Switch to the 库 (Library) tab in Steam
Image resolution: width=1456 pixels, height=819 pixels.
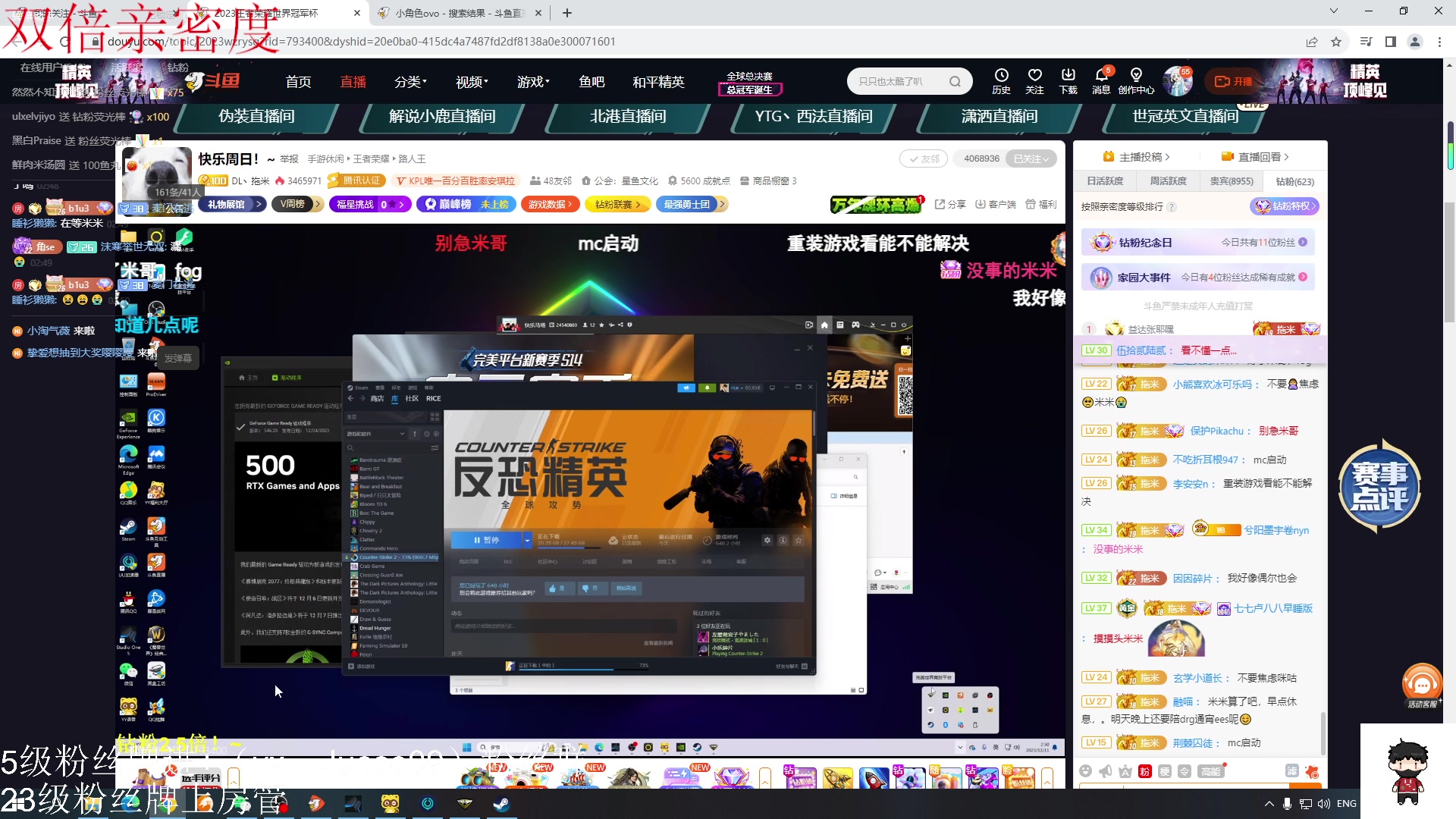coord(394,398)
